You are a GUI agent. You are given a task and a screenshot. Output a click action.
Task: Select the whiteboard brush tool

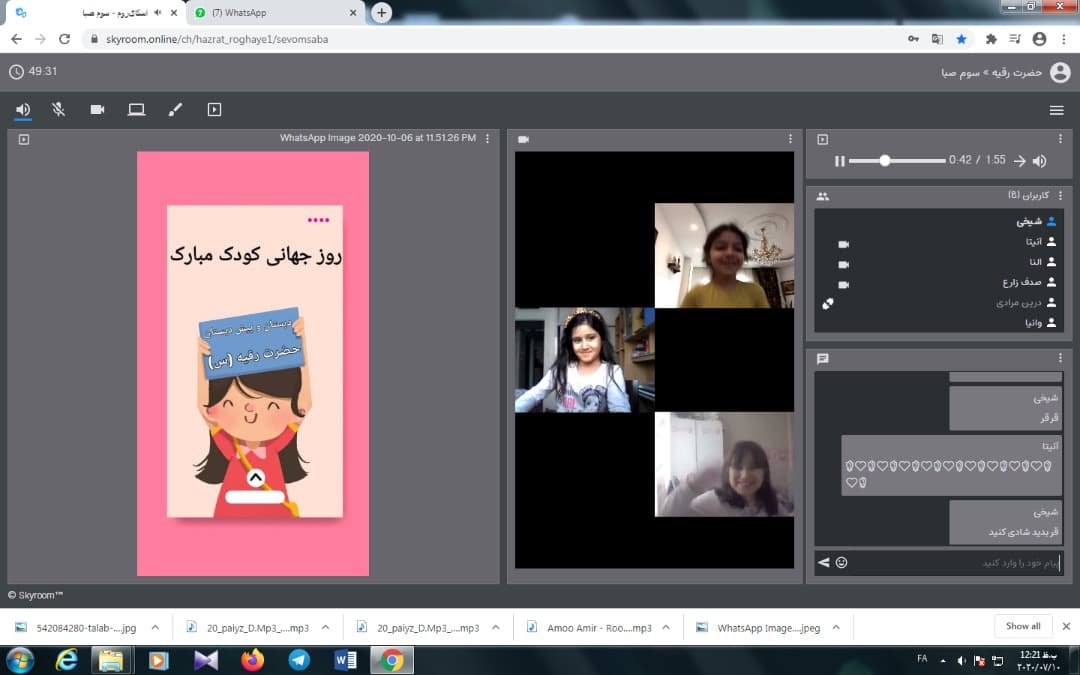click(175, 110)
